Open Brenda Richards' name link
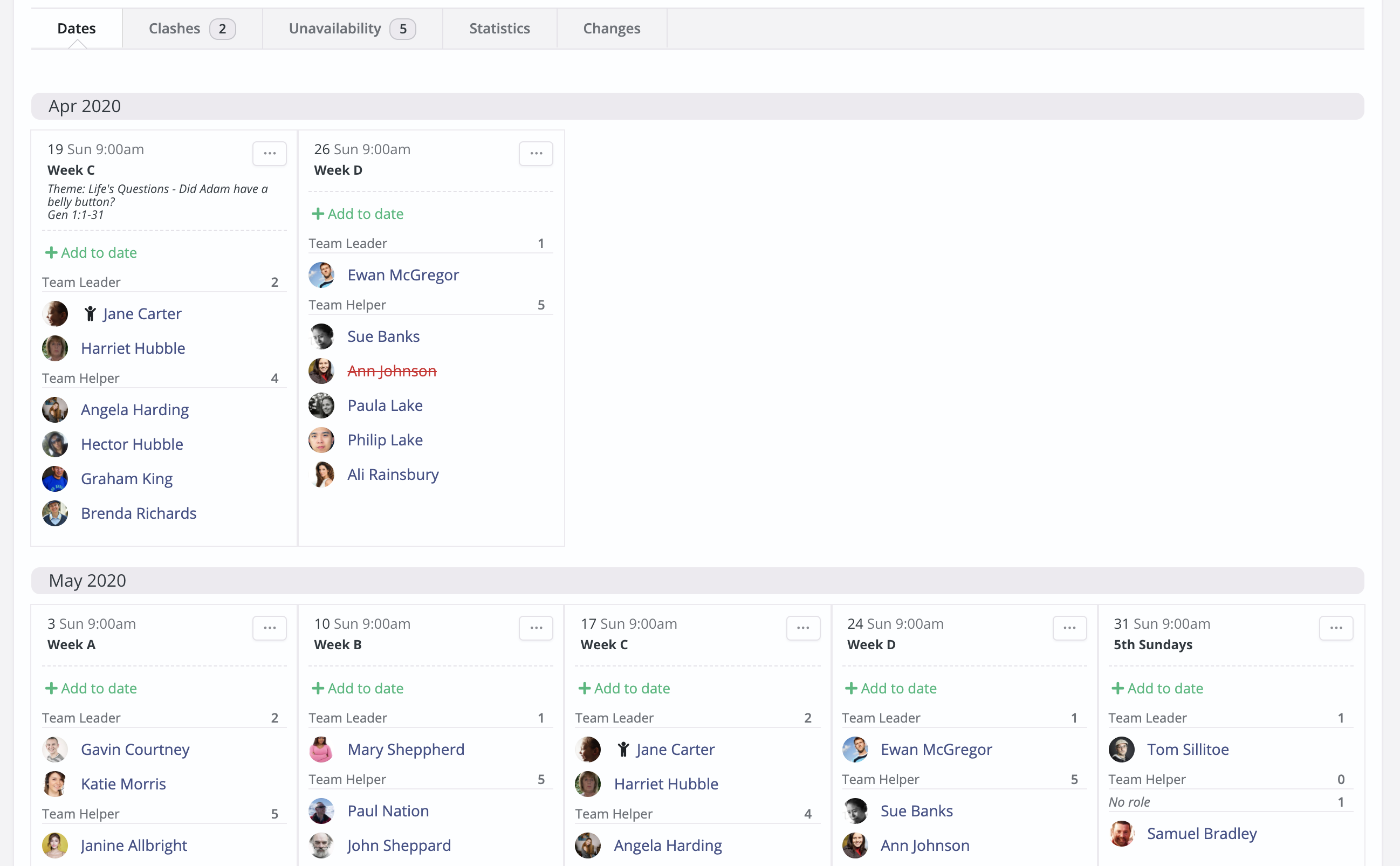The height and width of the screenshot is (866, 1400). point(139,513)
